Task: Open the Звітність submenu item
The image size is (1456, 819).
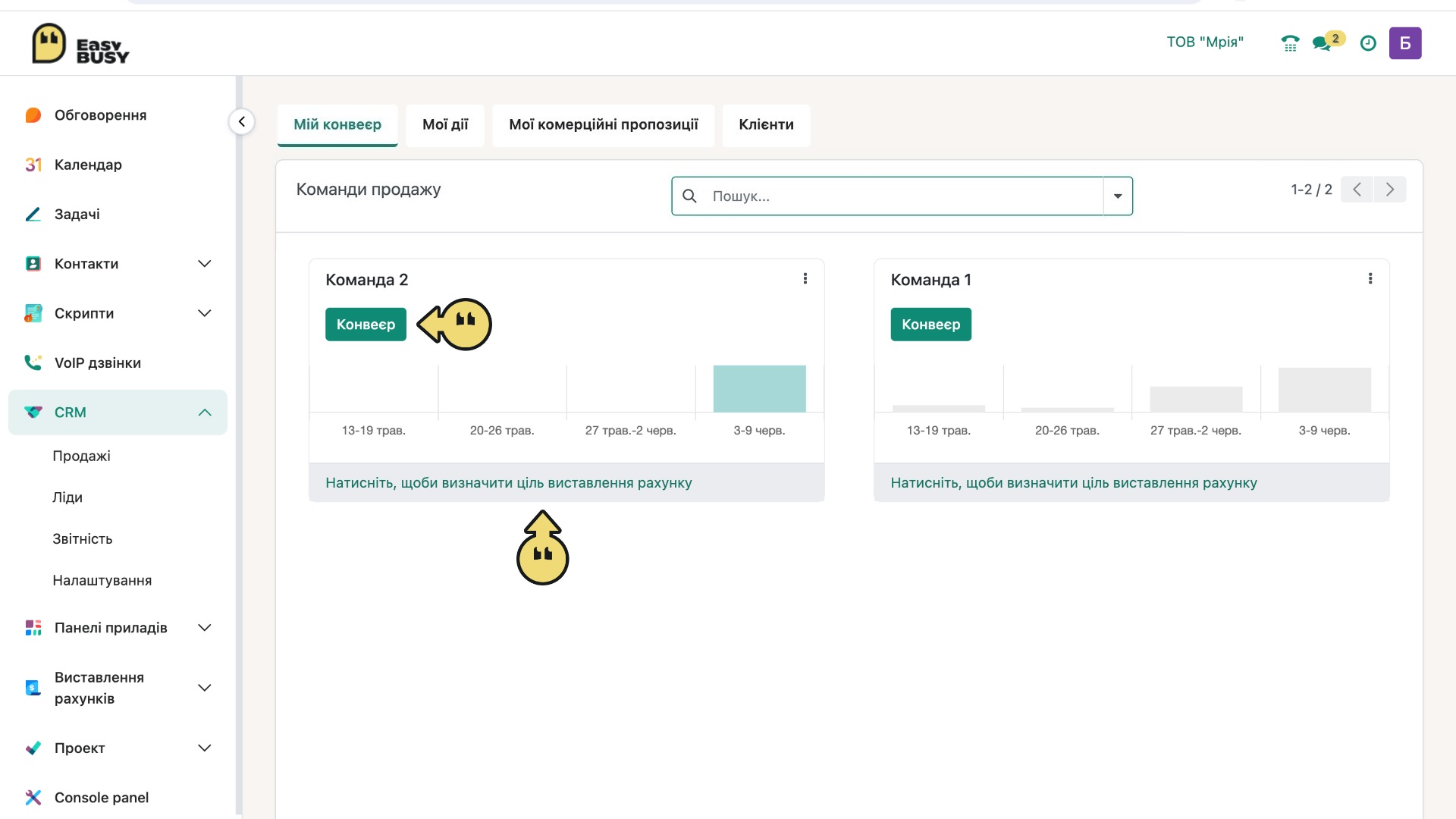Action: (x=83, y=539)
